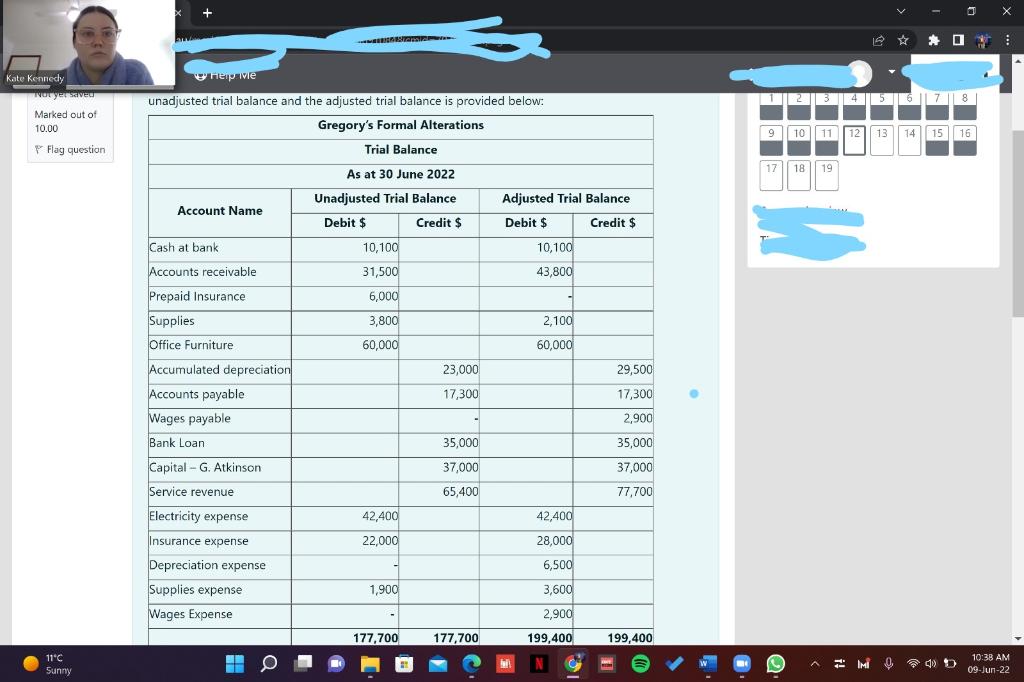Expand the user menu dropdown arrow

point(891,71)
